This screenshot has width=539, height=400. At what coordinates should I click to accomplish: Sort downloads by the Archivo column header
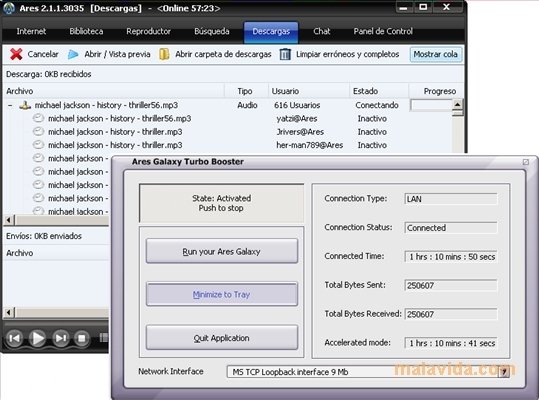coord(113,91)
